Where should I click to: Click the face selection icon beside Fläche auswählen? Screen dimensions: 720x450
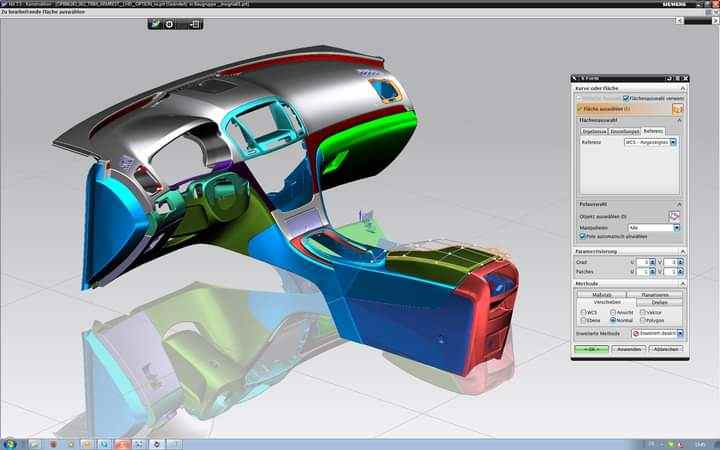[677, 108]
